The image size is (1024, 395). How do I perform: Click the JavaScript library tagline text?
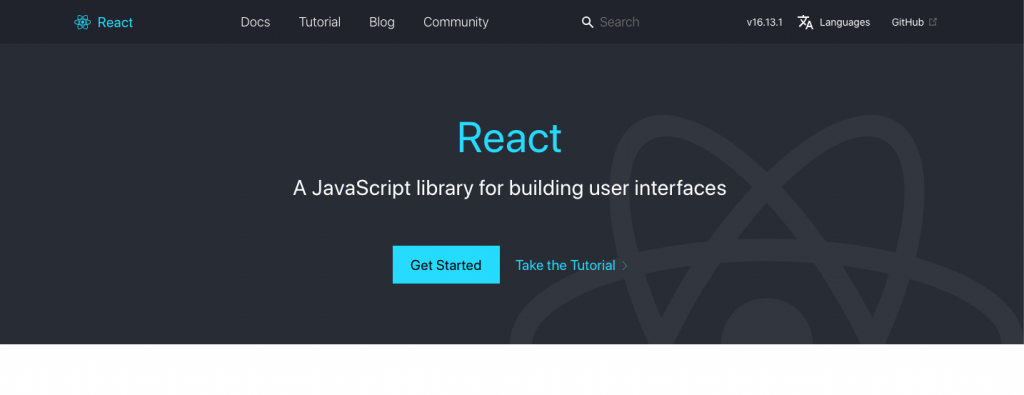pyautogui.click(x=509, y=188)
